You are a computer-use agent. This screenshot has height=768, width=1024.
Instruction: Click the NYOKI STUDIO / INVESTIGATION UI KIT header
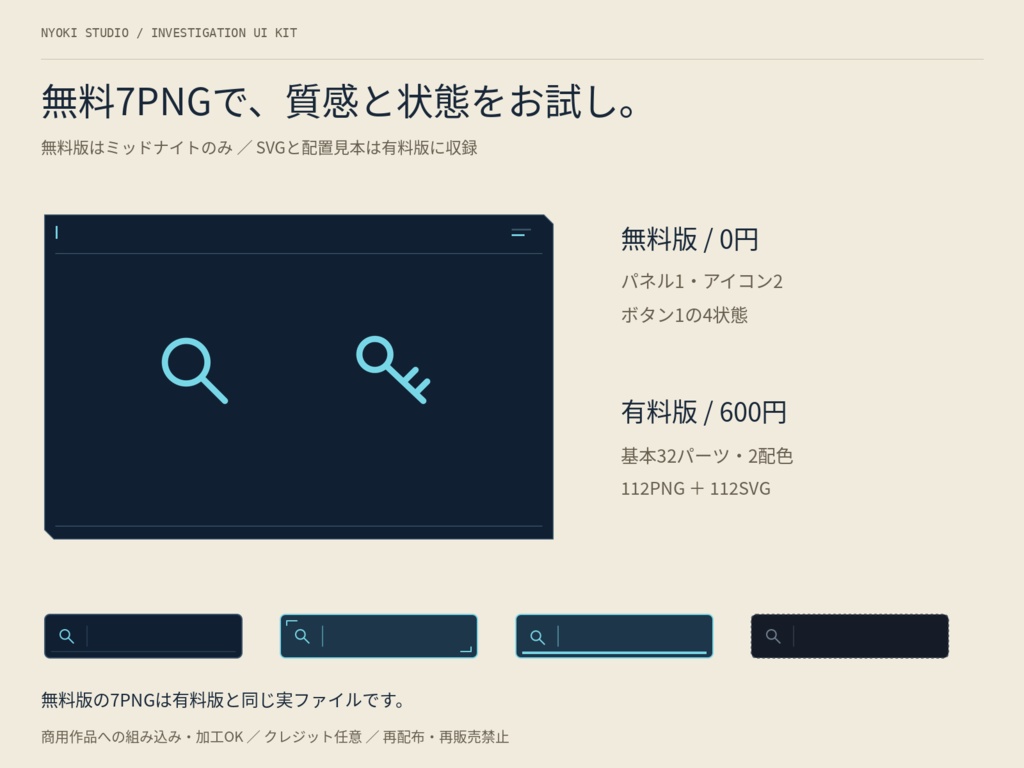tap(169, 33)
